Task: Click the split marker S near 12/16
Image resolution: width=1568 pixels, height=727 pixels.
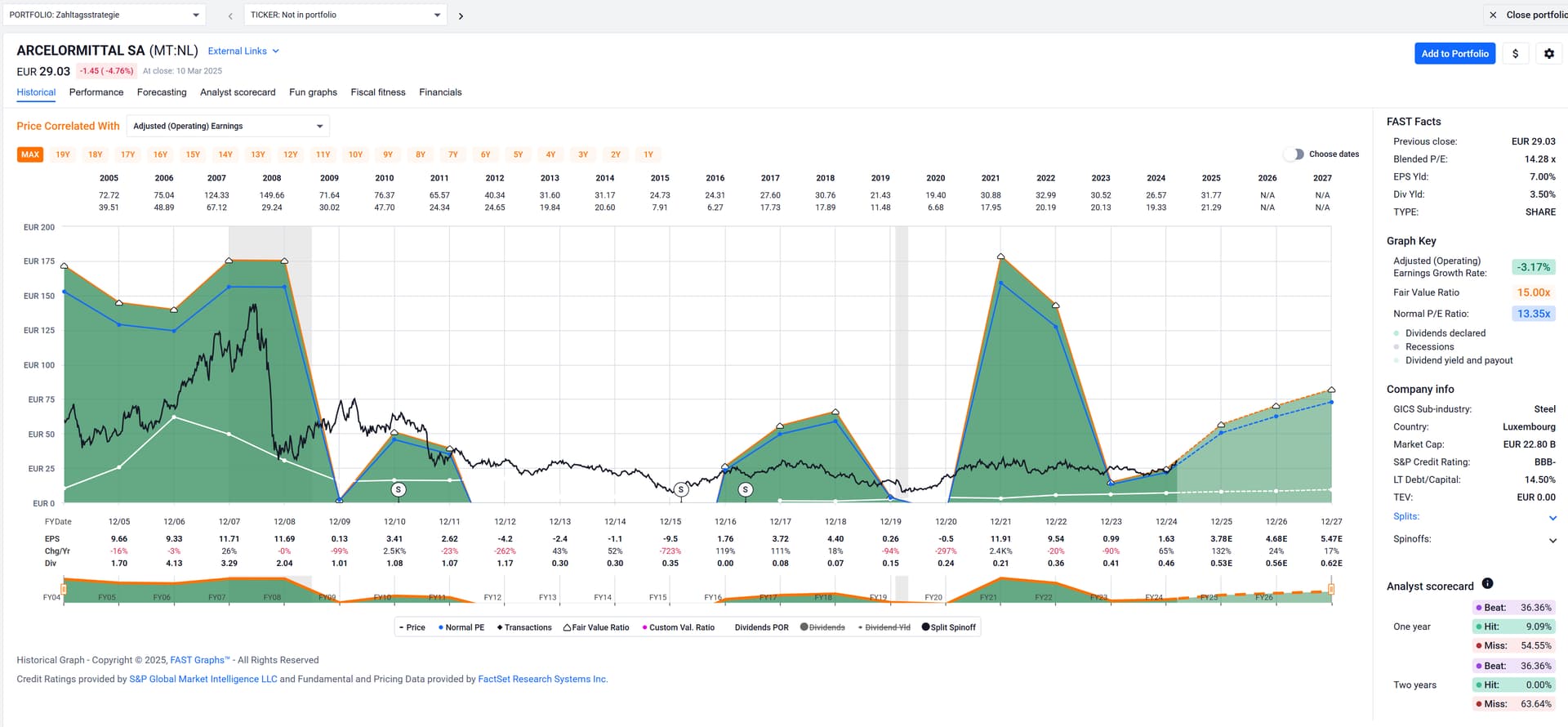Action: point(746,489)
